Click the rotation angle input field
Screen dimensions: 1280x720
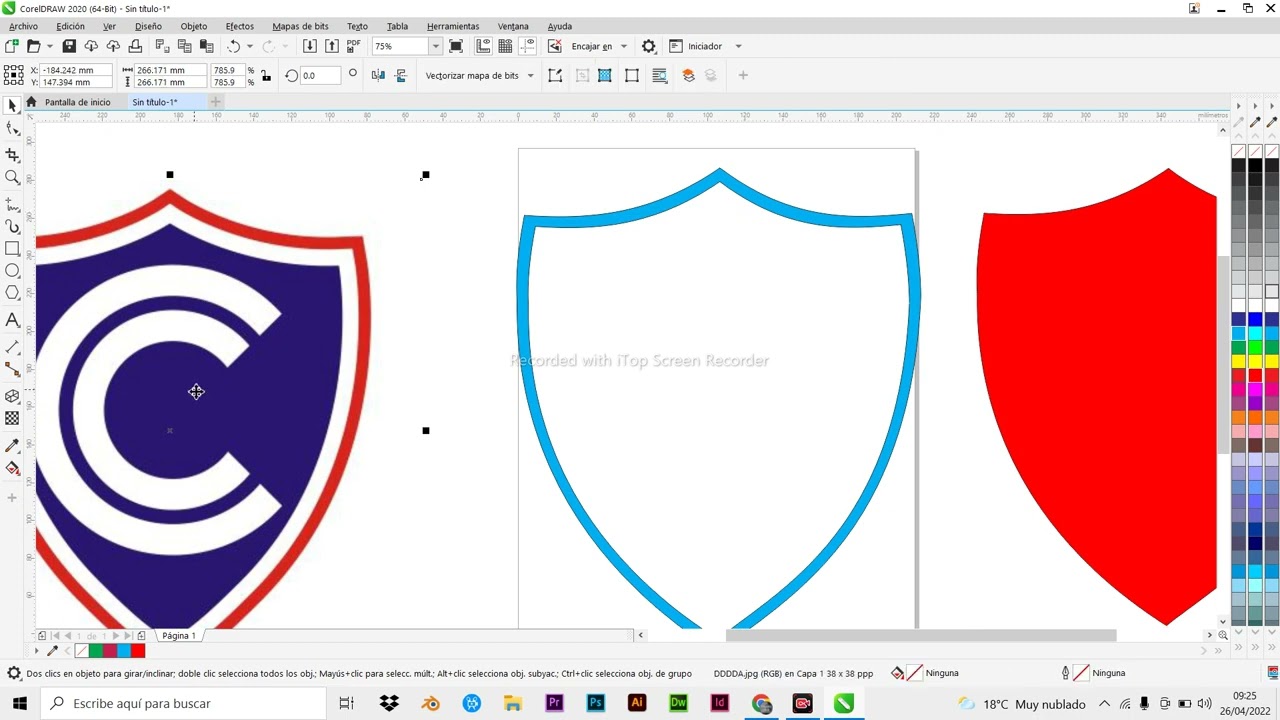point(320,75)
